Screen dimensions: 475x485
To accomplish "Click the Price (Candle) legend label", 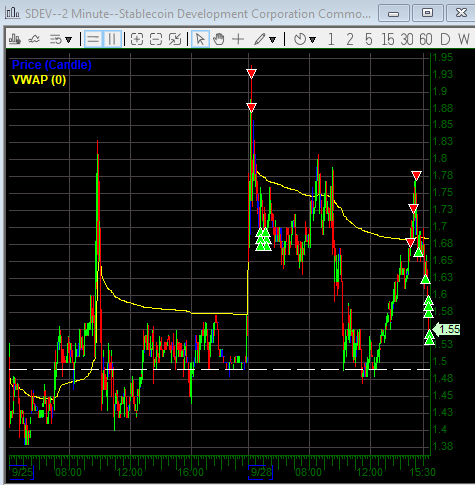I will (52, 65).
